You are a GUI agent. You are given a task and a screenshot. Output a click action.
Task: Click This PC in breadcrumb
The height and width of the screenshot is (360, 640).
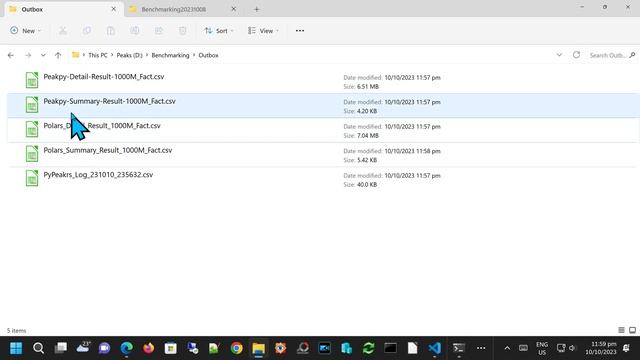coord(98,55)
